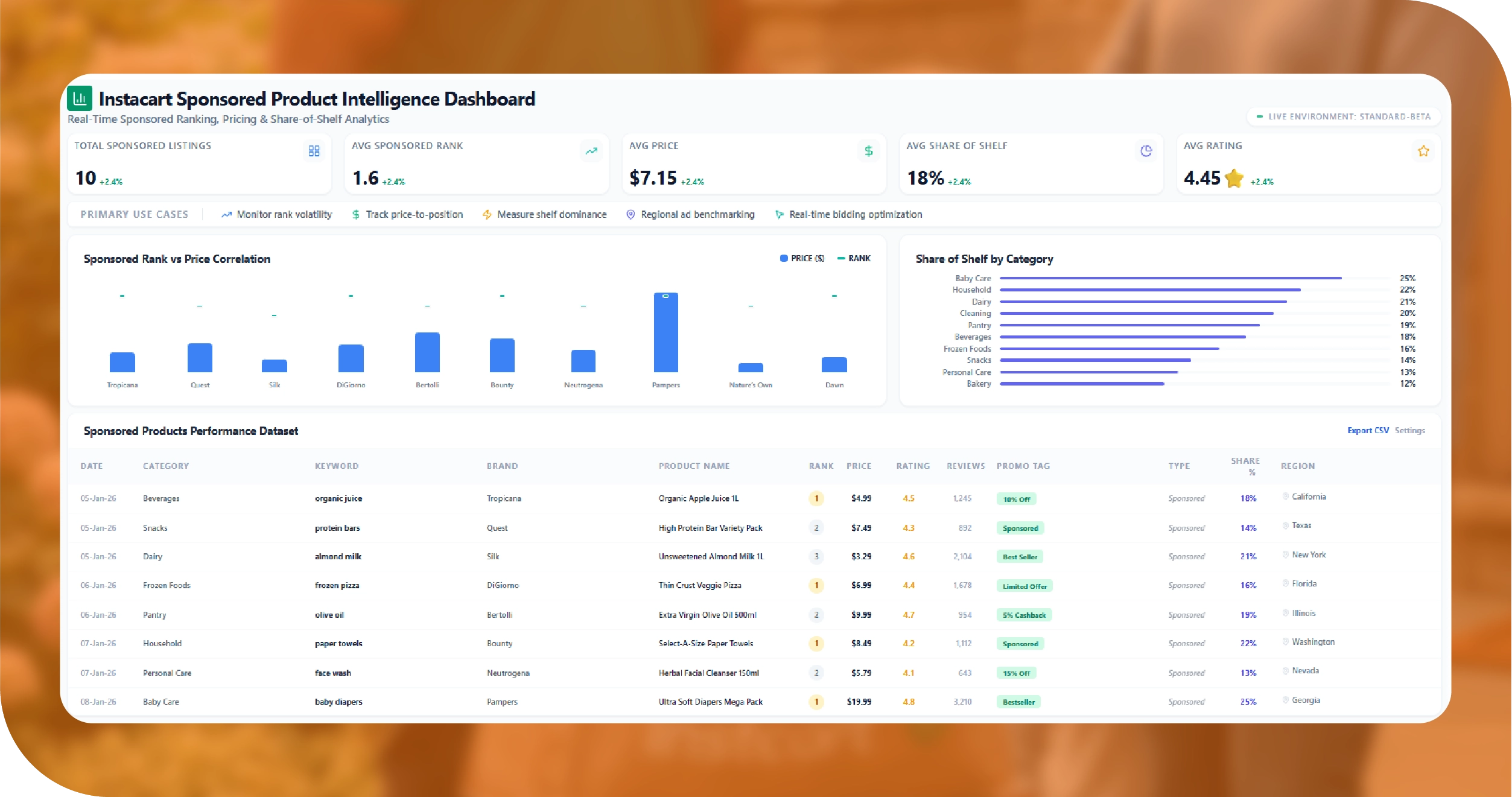Click the green dashboard chart logo icon

[80, 98]
